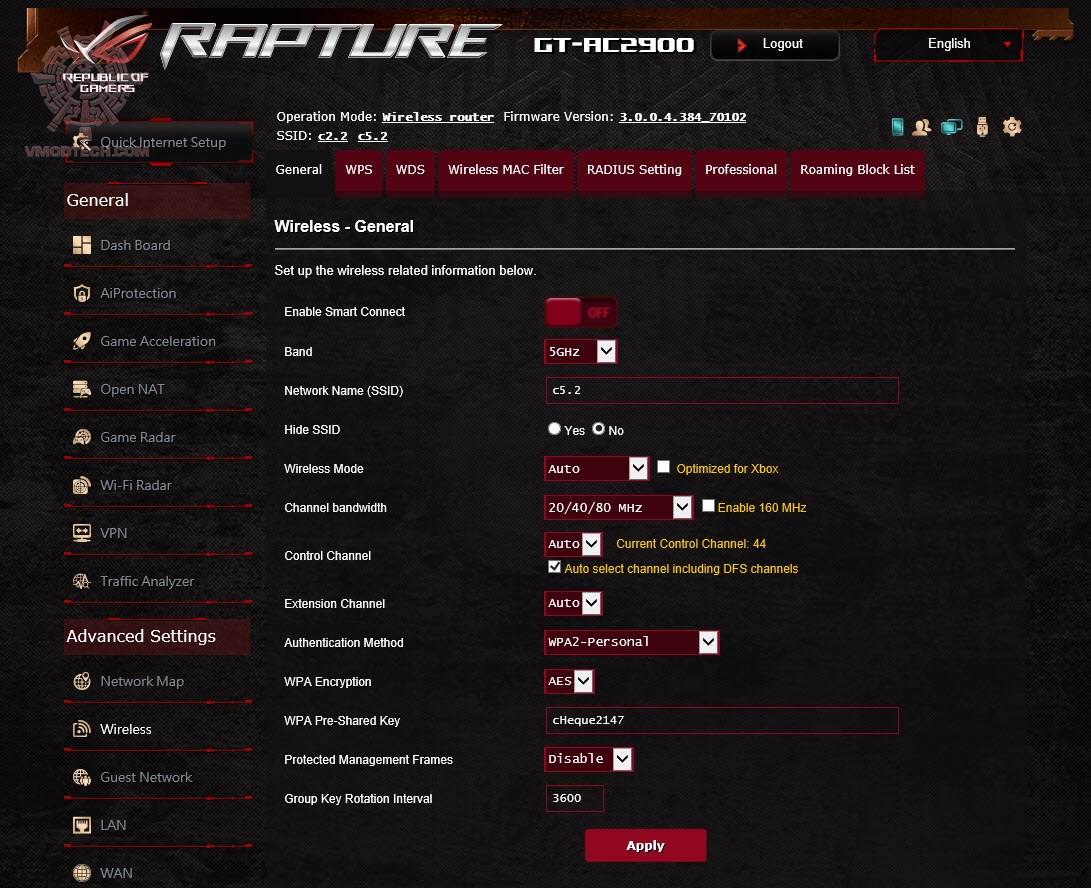
Task: Click the Guest Network globe icon
Action: click(x=82, y=777)
